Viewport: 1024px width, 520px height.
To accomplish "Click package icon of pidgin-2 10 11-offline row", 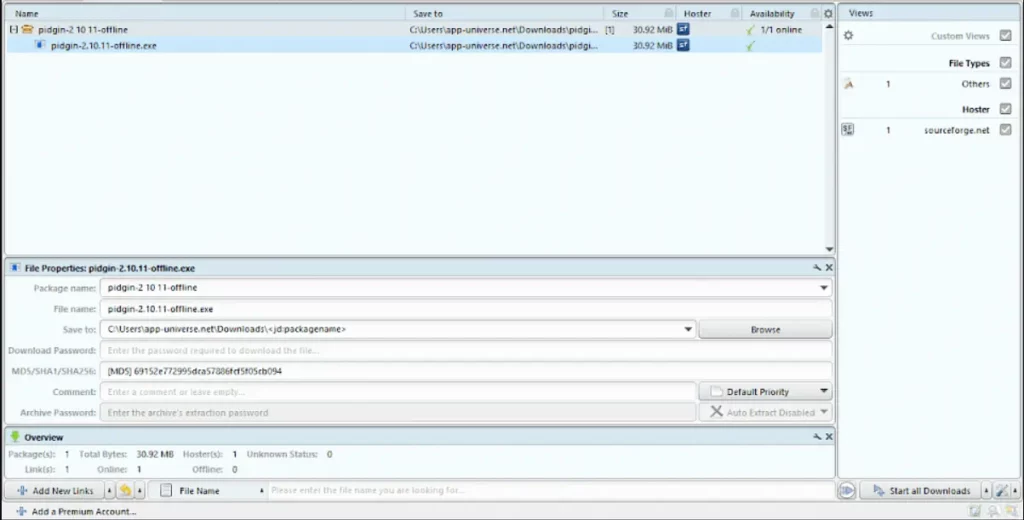I will tap(27, 29).
